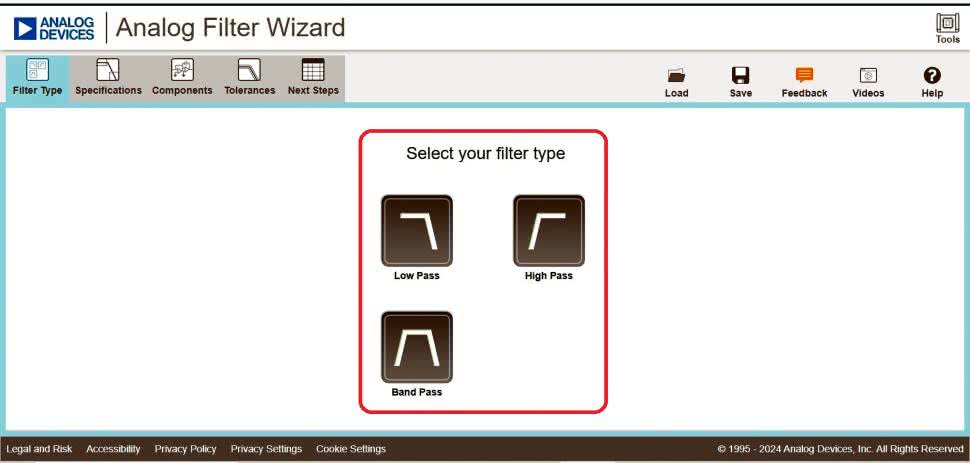970x463 pixels.
Task: Open the Tools icon in header
Action: click(x=947, y=24)
